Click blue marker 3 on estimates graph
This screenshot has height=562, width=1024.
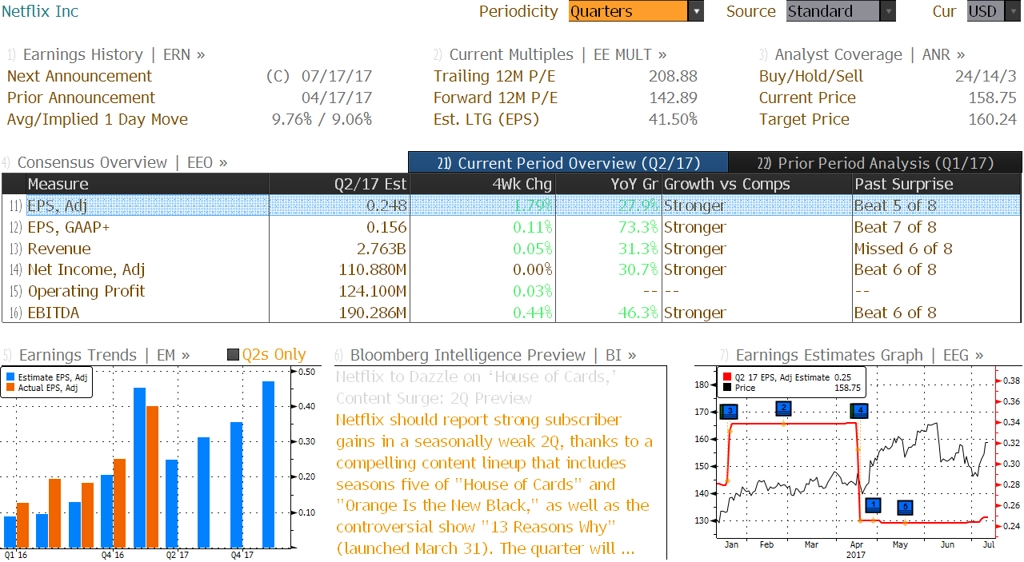(729, 411)
